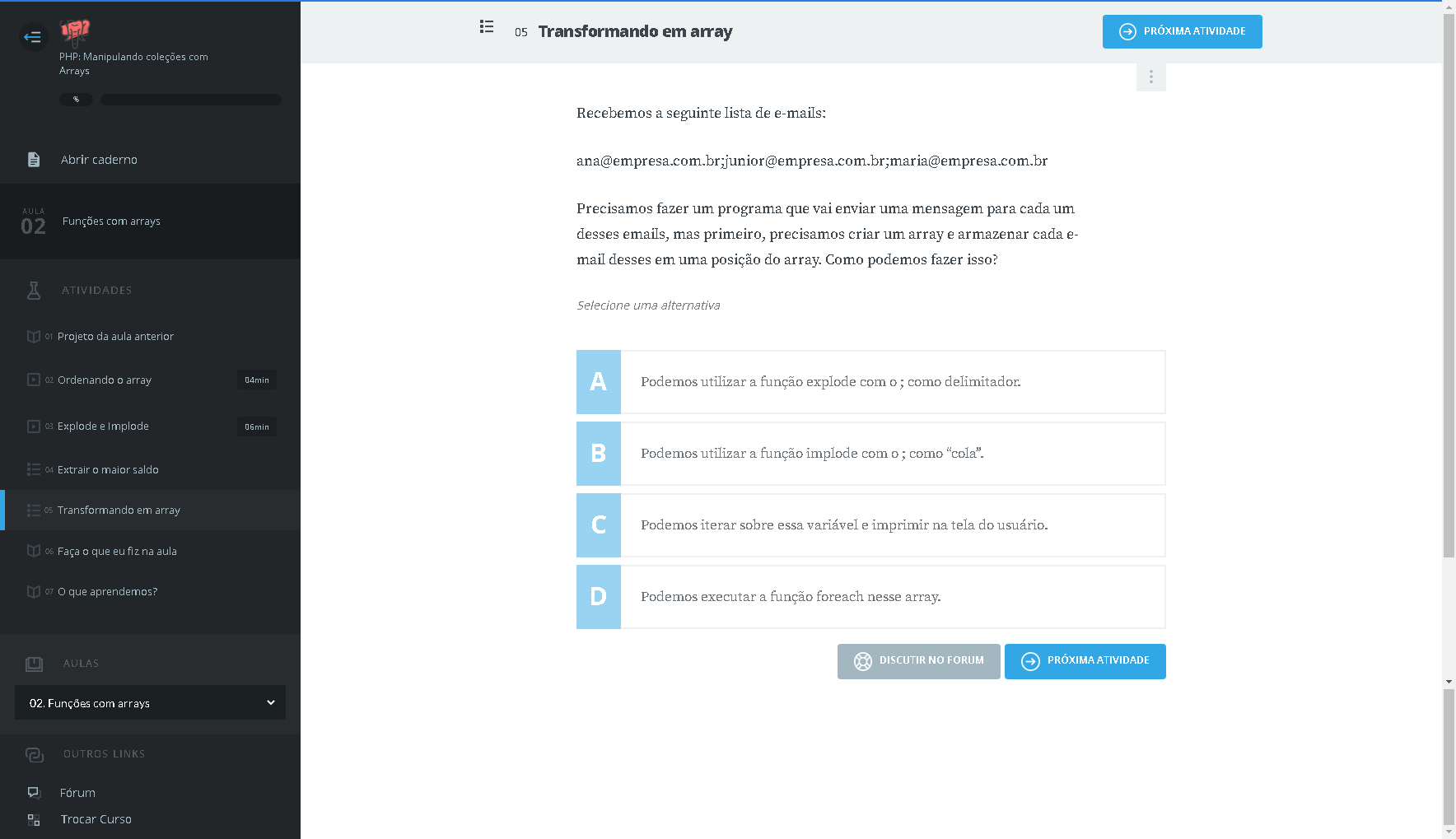1456x839 pixels.
Task: Click Discutir no Forum button
Action: [x=918, y=661]
